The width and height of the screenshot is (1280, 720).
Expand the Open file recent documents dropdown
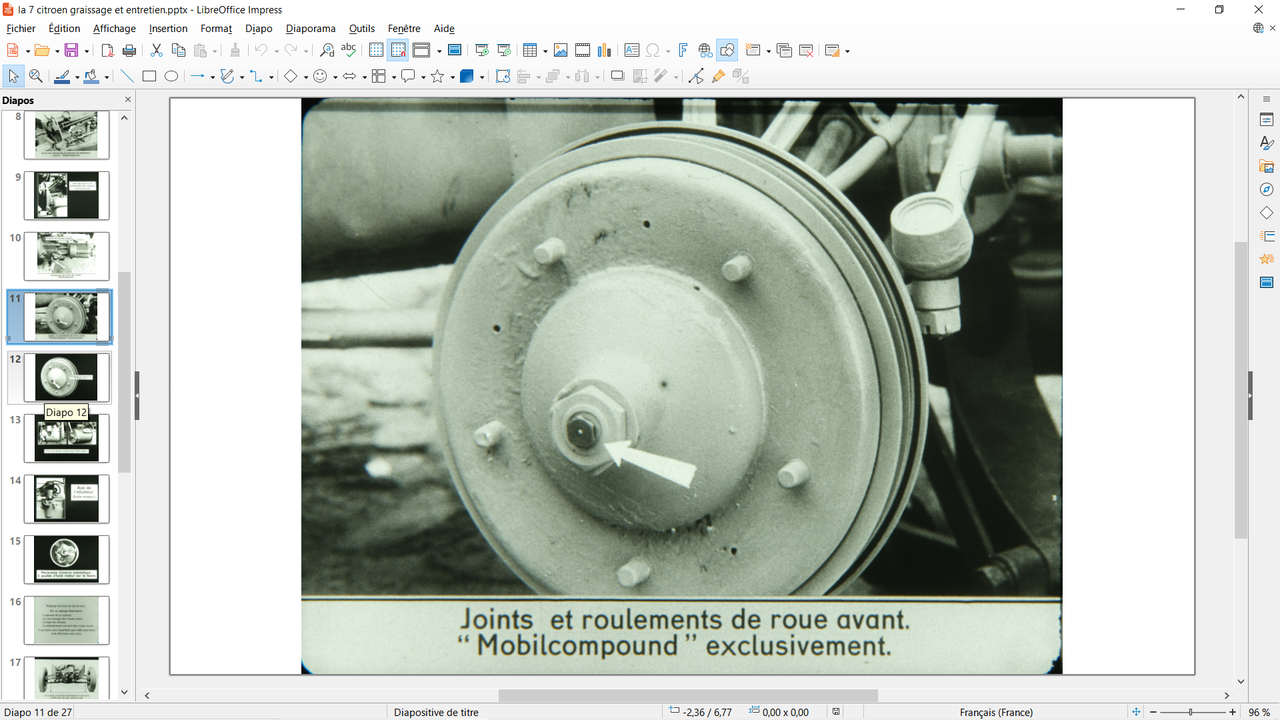point(55,51)
